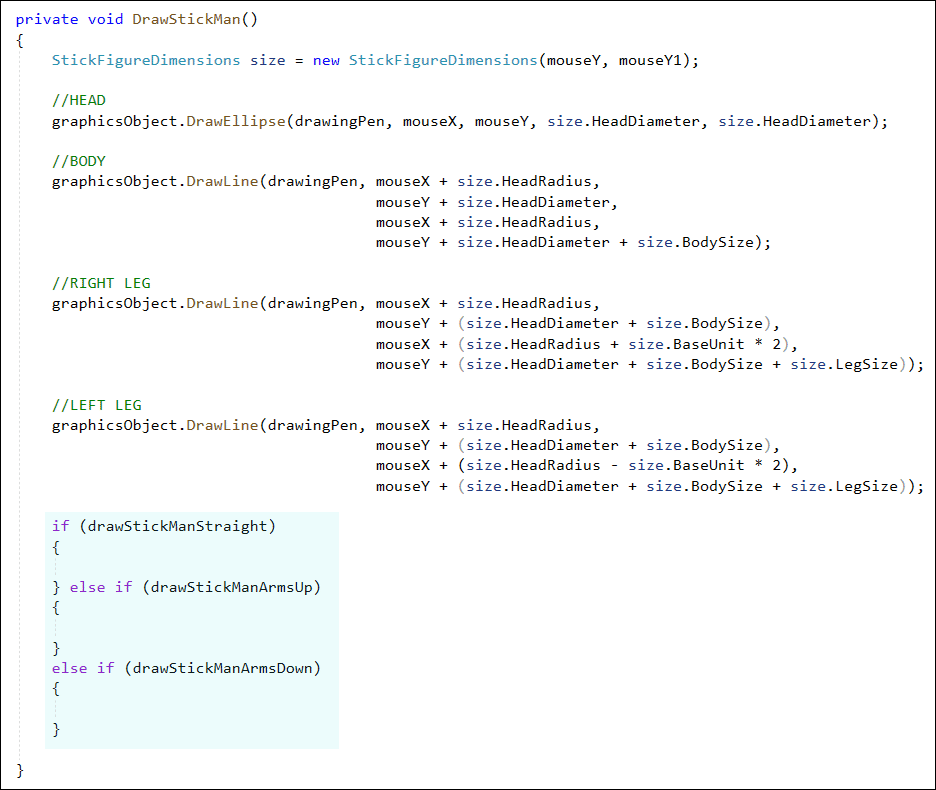The image size is (936, 790).
Task: Click the first if keyword in the highlighted block
Action: [x=60, y=526]
